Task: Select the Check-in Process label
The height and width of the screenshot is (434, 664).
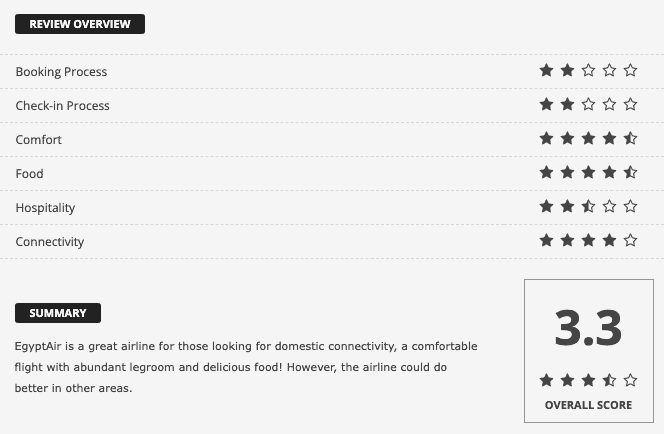Action: click(x=63, y=106)
